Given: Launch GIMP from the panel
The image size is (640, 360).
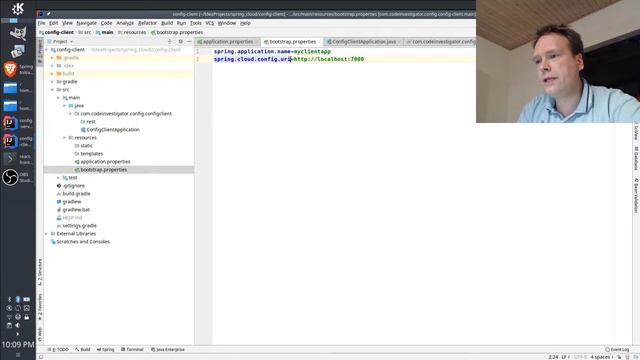Looking at the screenshot, I should pyautogui.click(x=18, y=33).
